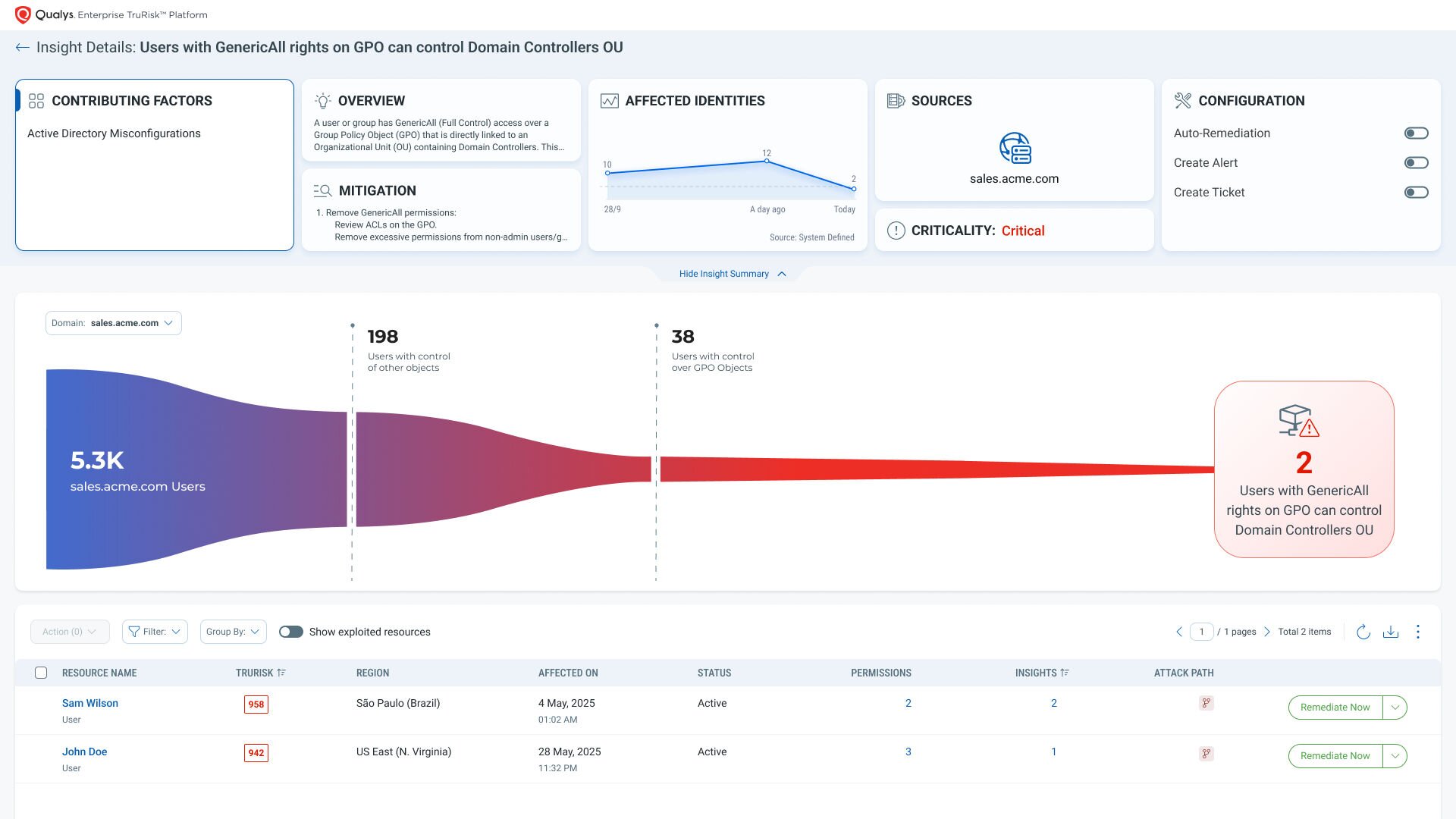This screenshot has height=819, width=1456.
Task: Click Remediate Now for John Doe
Action: pos(1335,756)
